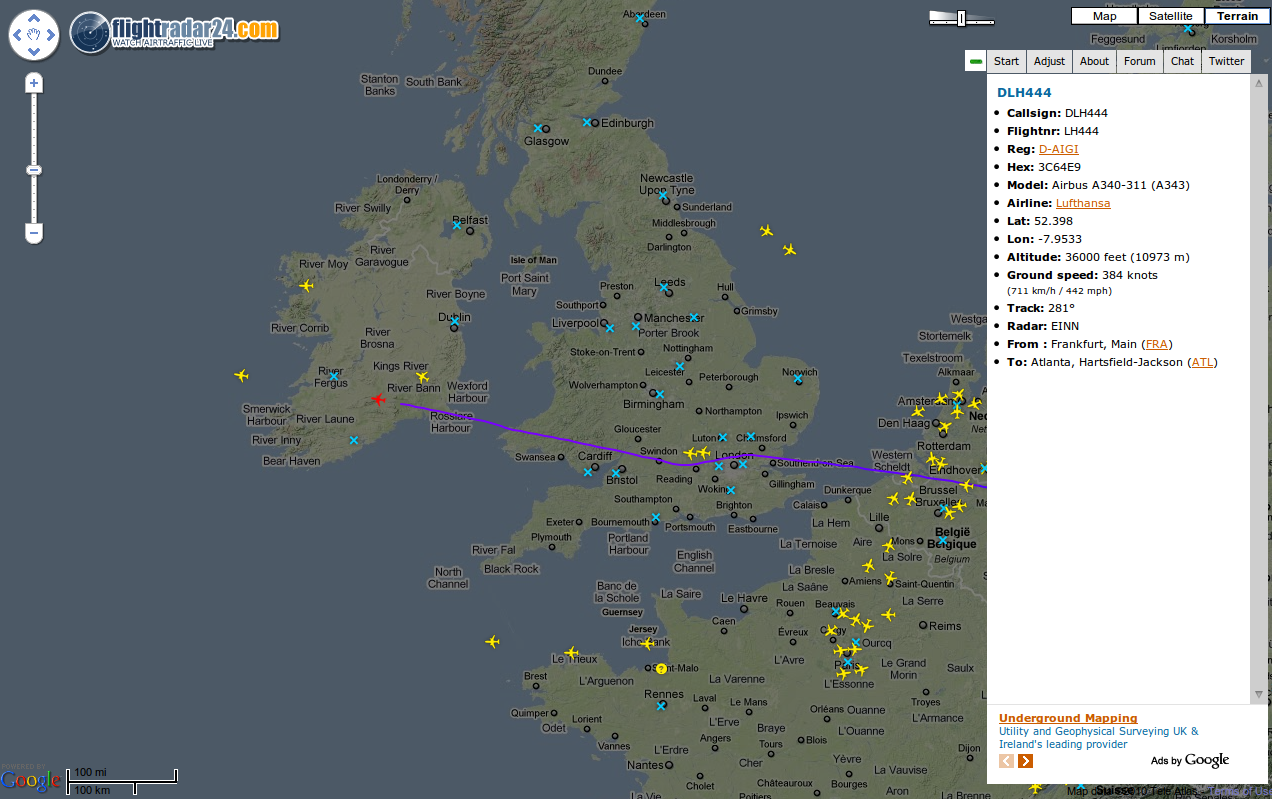
Task: Select the yellow plane beside River Moy
Action: (306, 285)
